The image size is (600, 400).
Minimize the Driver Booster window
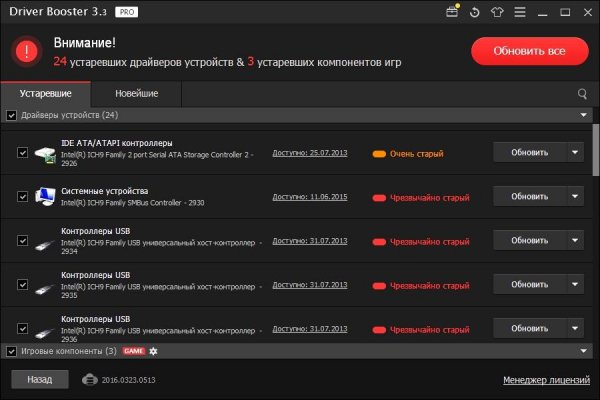click(x=542, y=13)
